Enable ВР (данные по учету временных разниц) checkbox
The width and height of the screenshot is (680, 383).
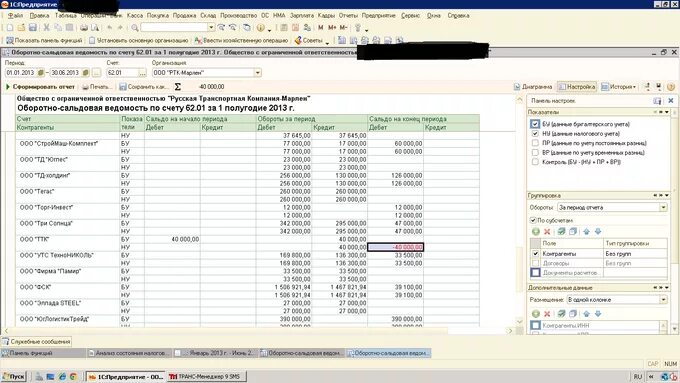click(x=535, y=153)
